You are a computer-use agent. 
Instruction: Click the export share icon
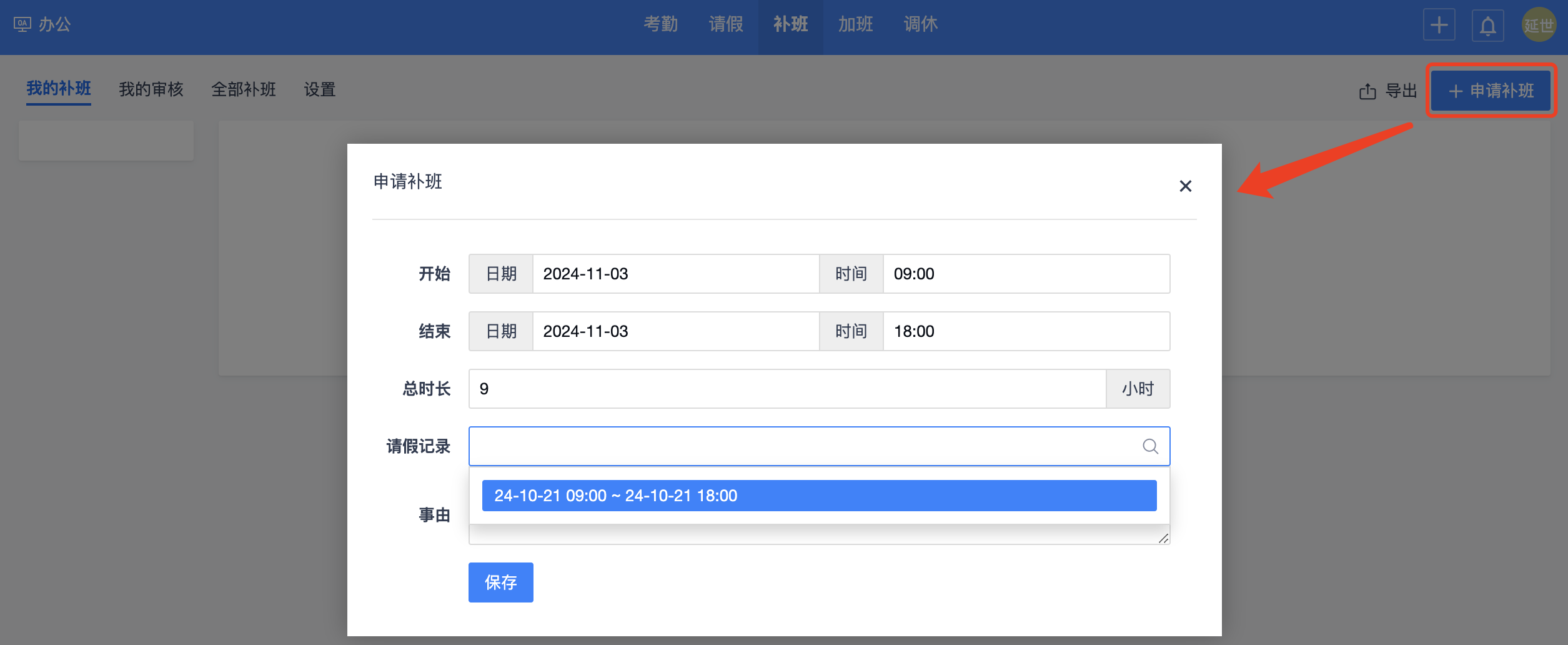click(x=1367, y=91)
